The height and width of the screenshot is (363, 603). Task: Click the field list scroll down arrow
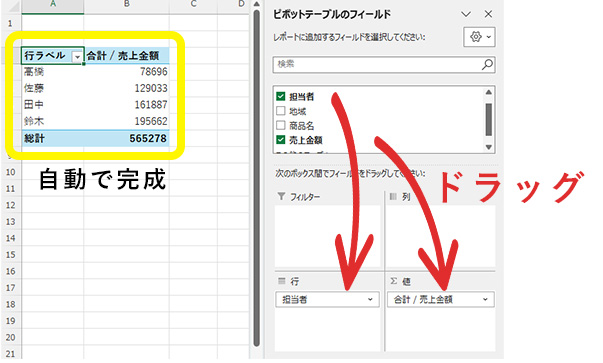click(x=488, y=147)
